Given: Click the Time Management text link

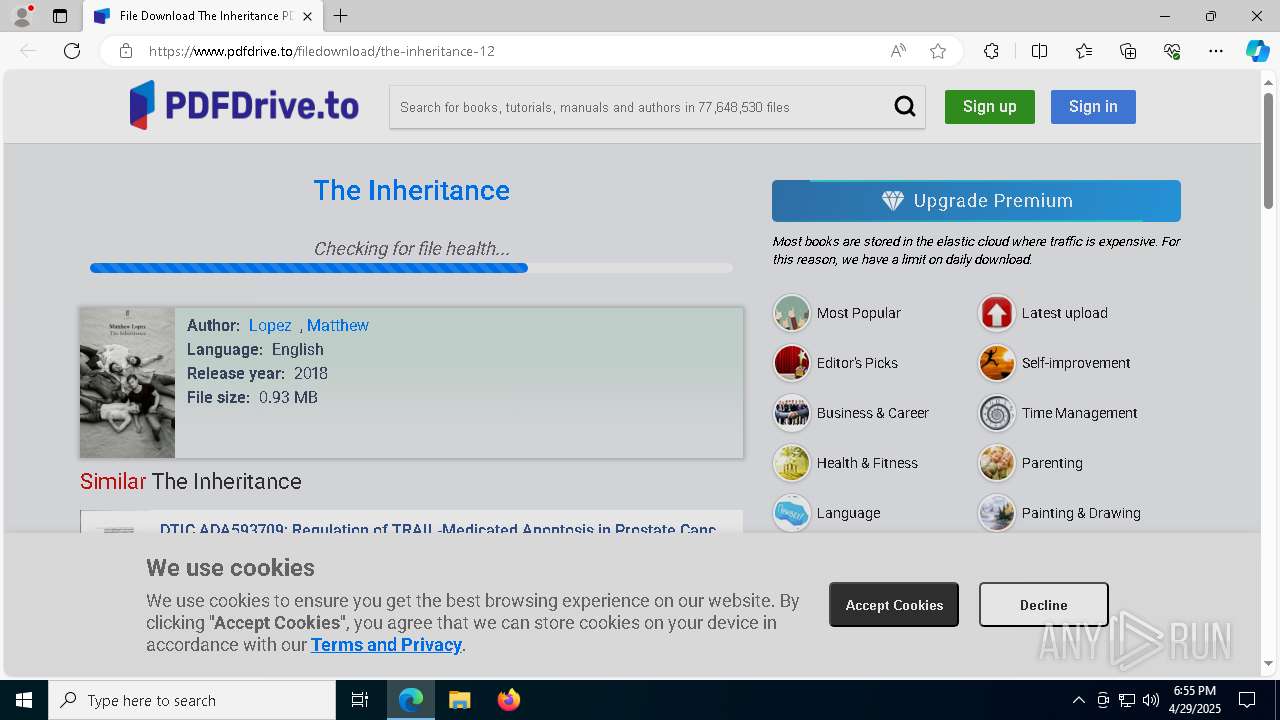Looking at the screenshot, I should (x=1079, y=413).
